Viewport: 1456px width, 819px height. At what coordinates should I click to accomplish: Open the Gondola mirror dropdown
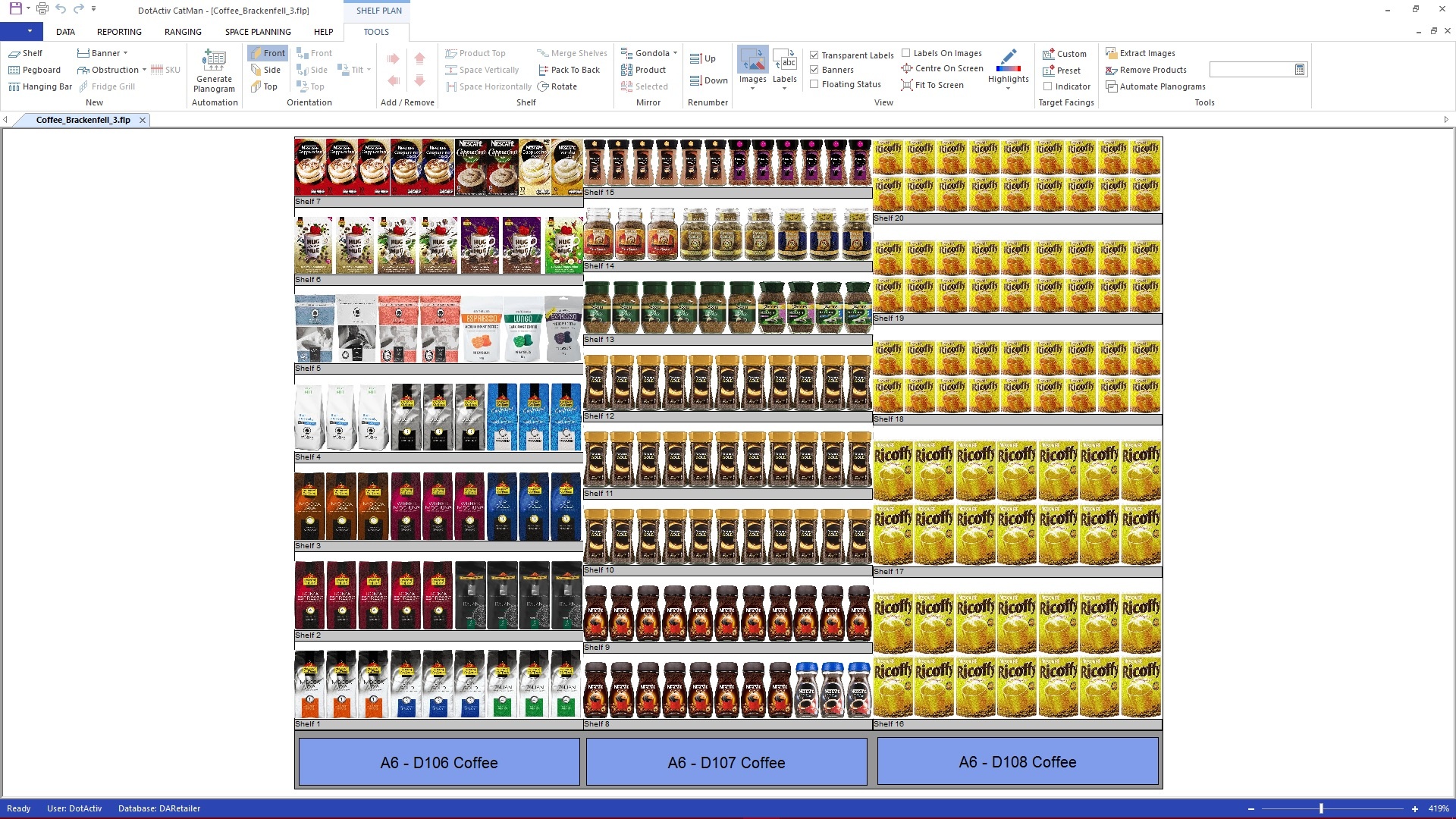[675, 53]
